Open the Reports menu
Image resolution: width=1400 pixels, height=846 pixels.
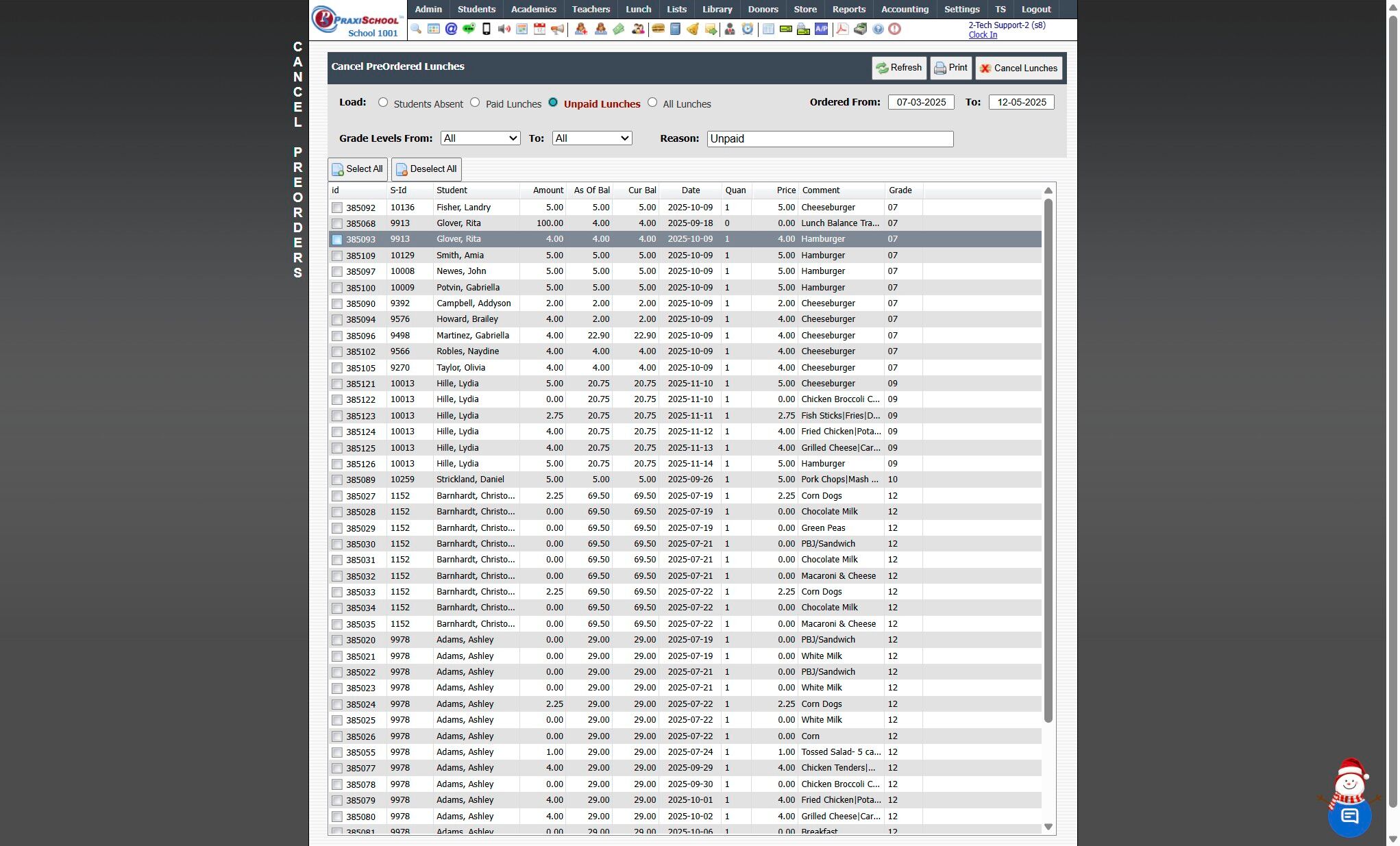849,9
